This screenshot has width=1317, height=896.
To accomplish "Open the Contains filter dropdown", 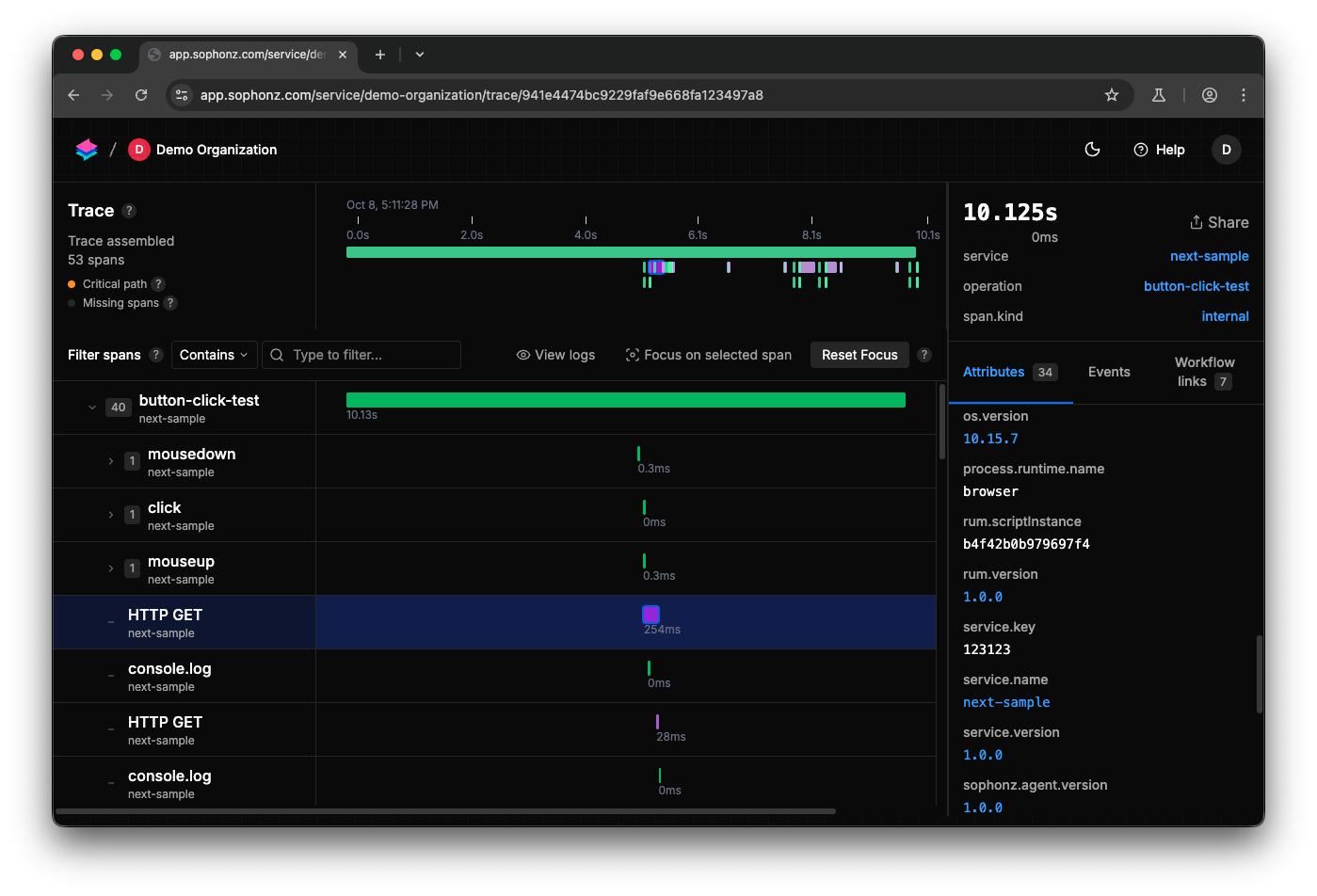I will pos(214,355).
